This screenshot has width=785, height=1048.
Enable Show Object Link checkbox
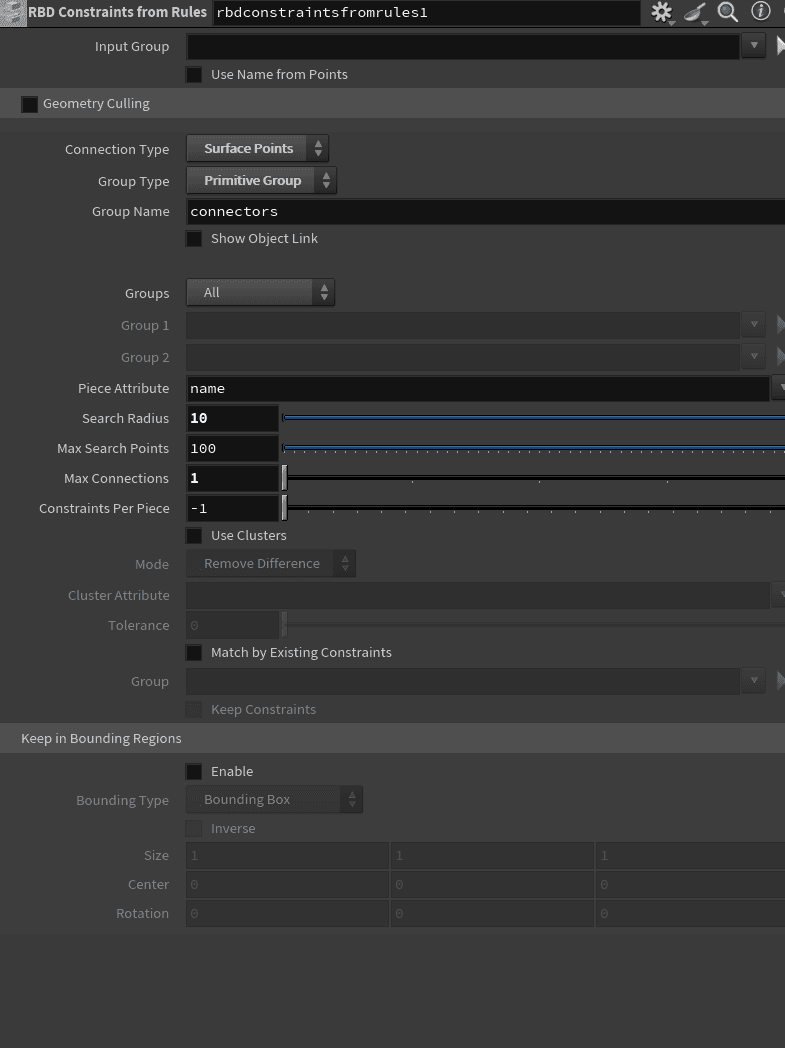point(194,239)
